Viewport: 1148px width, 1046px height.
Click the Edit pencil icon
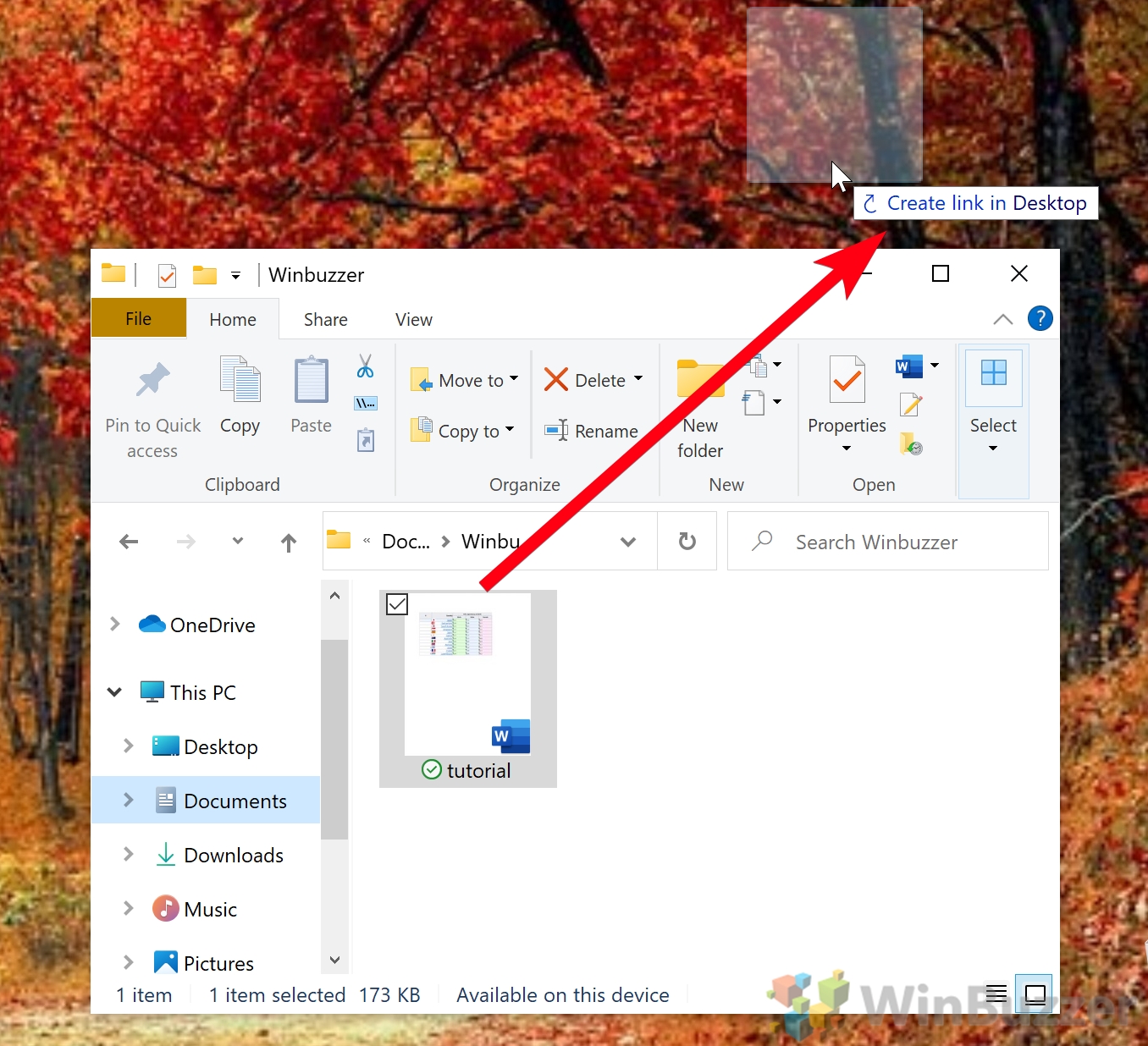910,405
